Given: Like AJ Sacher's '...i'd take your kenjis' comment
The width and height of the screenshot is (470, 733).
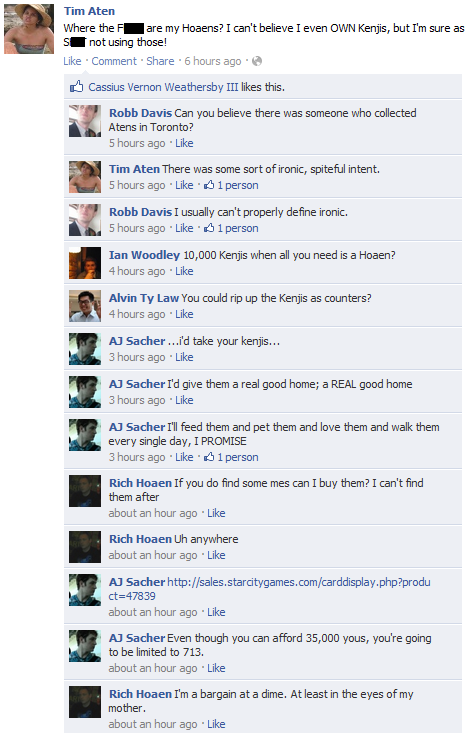Looking at the screenshot, I should [184, 357].
